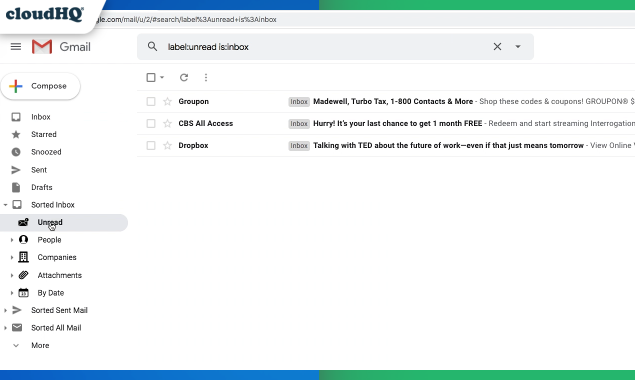Show more labels with More
The image size is (635, 380).
[40, 345]
